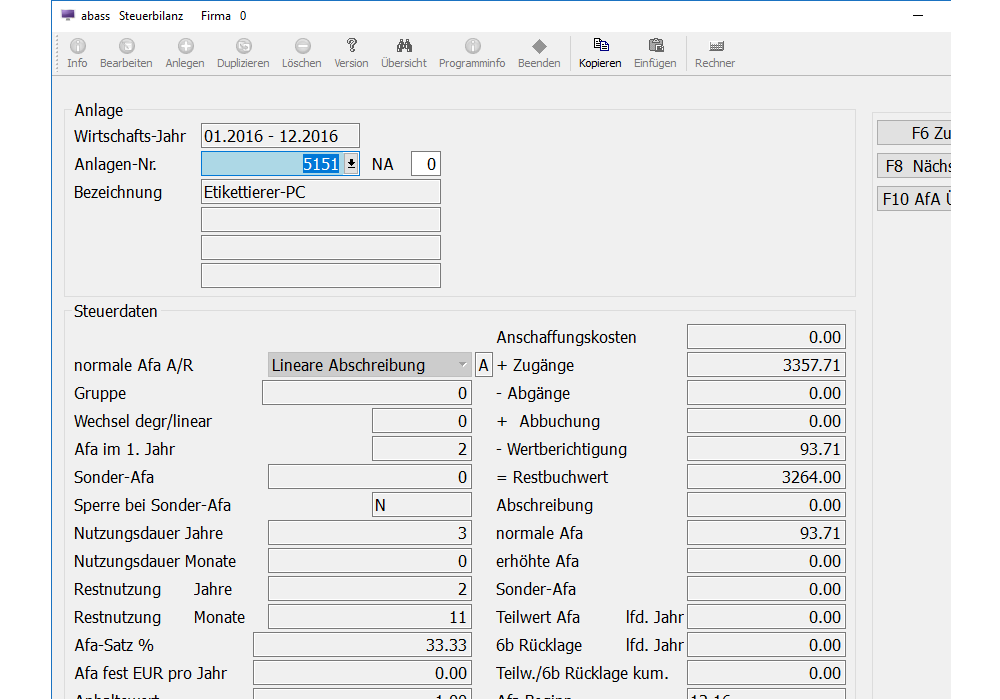The image size is (1000, 700).
Task: Click the Programminfo toolbar icon
Action: [x=473, y=47]
